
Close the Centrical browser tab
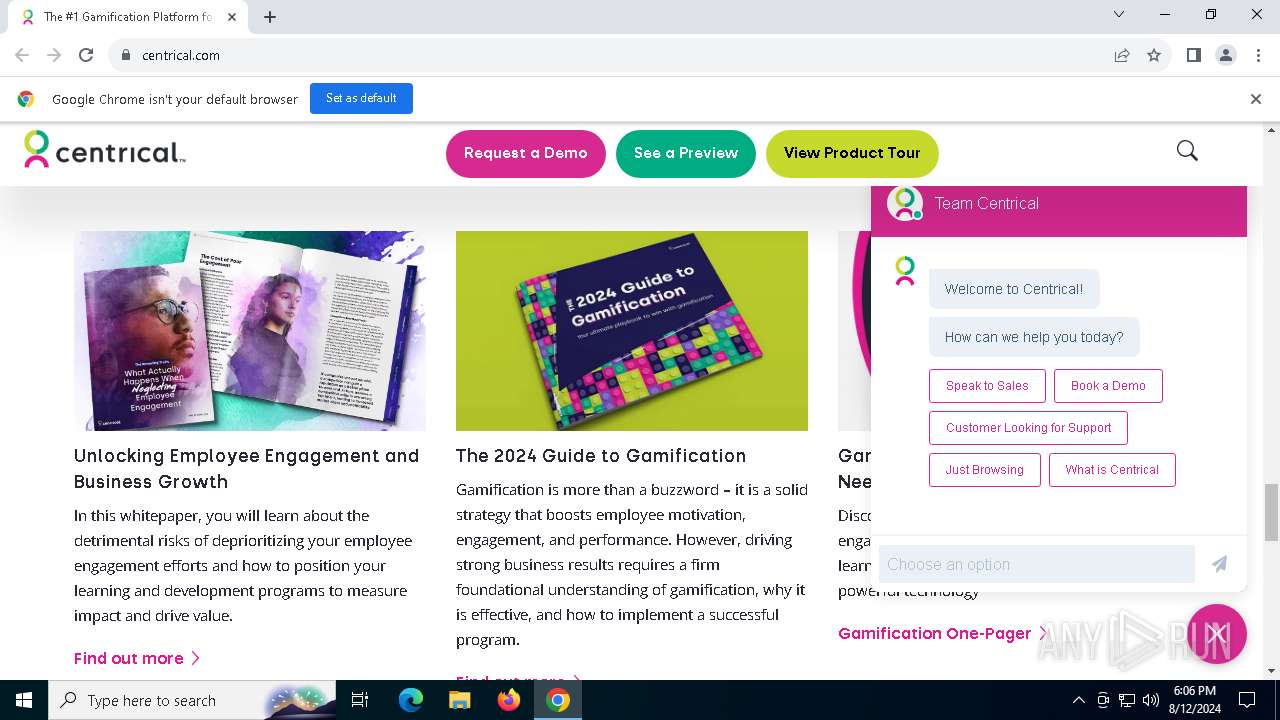232,17
